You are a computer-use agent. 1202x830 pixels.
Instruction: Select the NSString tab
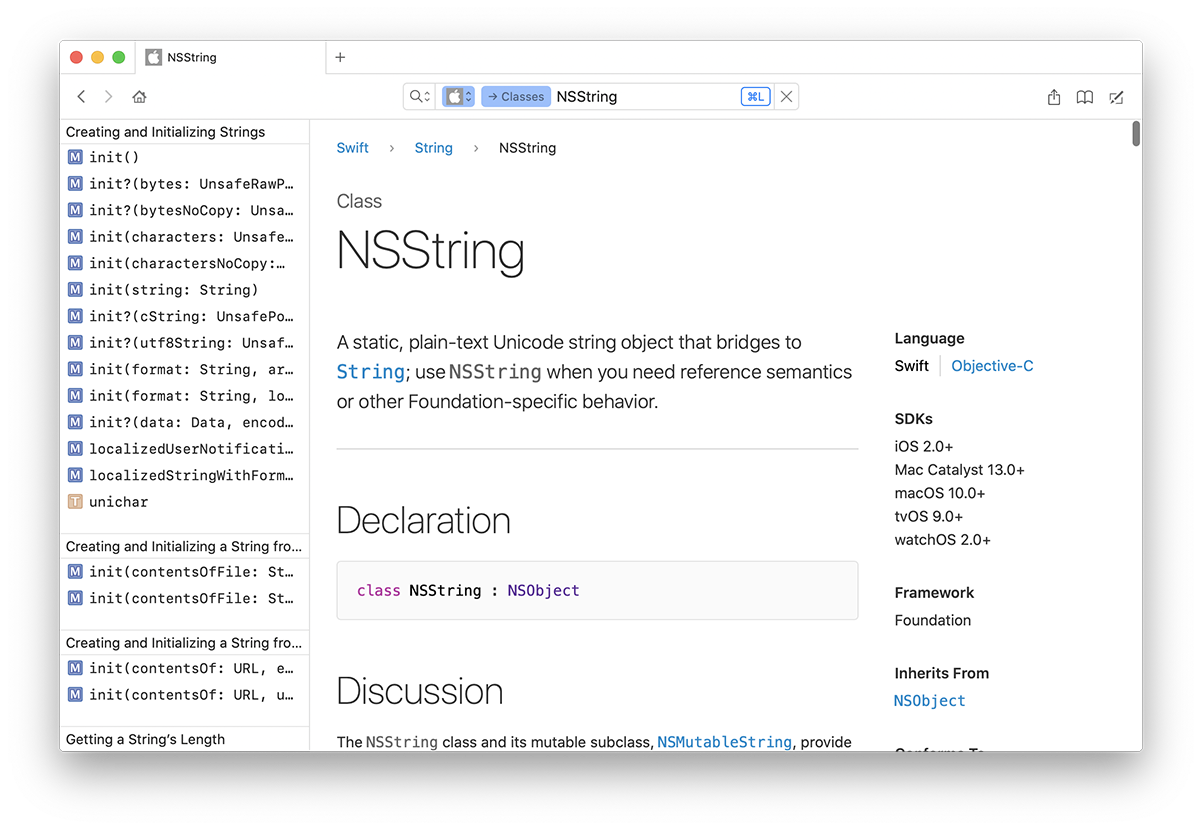click(x=231, y=57)
